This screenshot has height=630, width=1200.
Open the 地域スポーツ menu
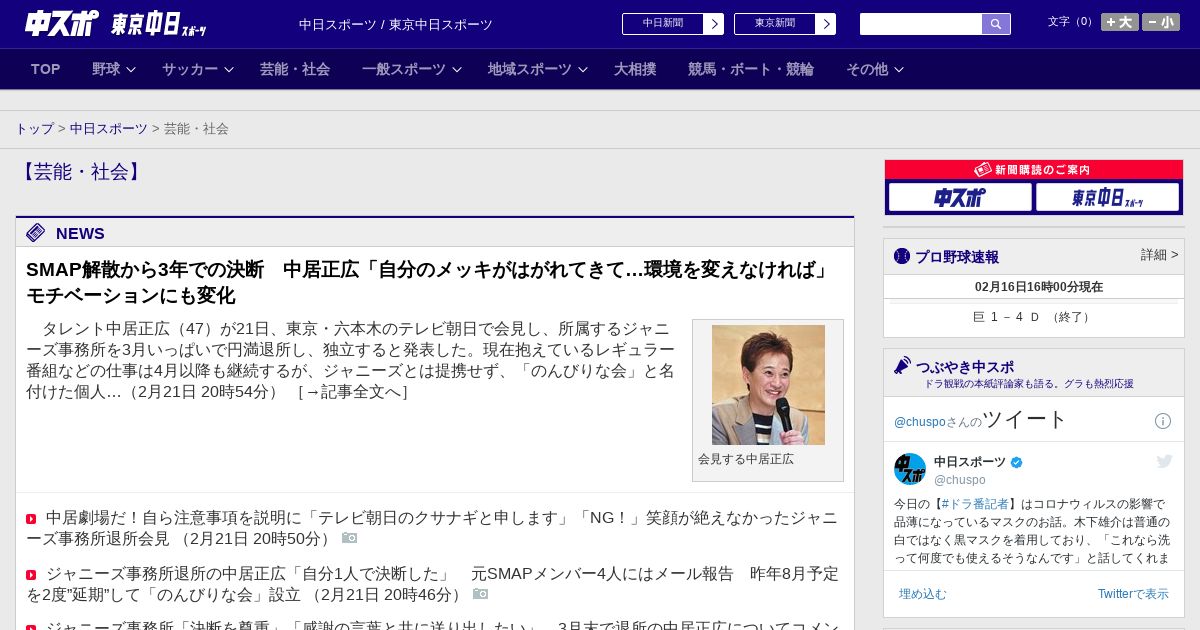click(x=530, y=69)
